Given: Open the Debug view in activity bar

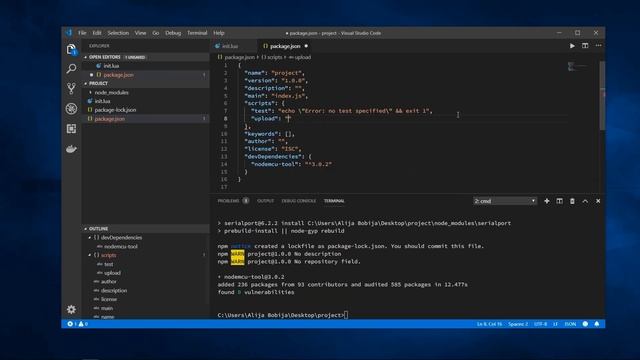Looking at the screenshot, I should 71,109.
